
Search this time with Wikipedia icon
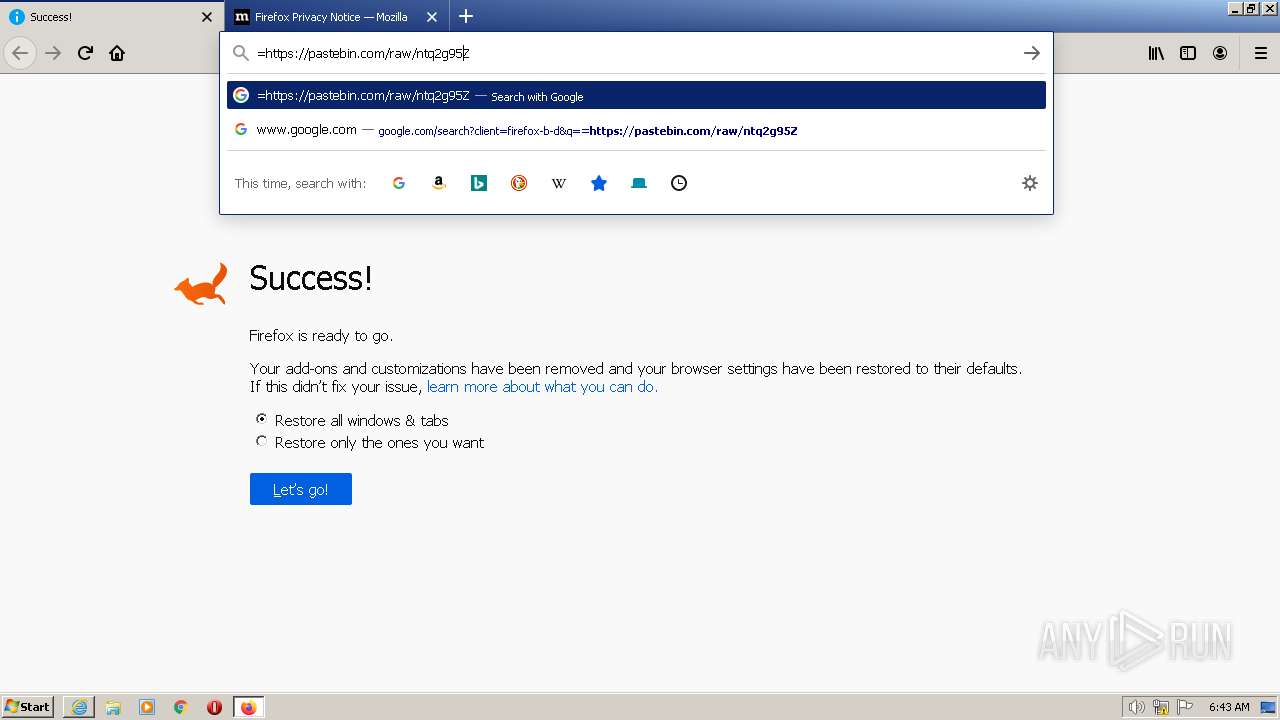pos(559,183)
